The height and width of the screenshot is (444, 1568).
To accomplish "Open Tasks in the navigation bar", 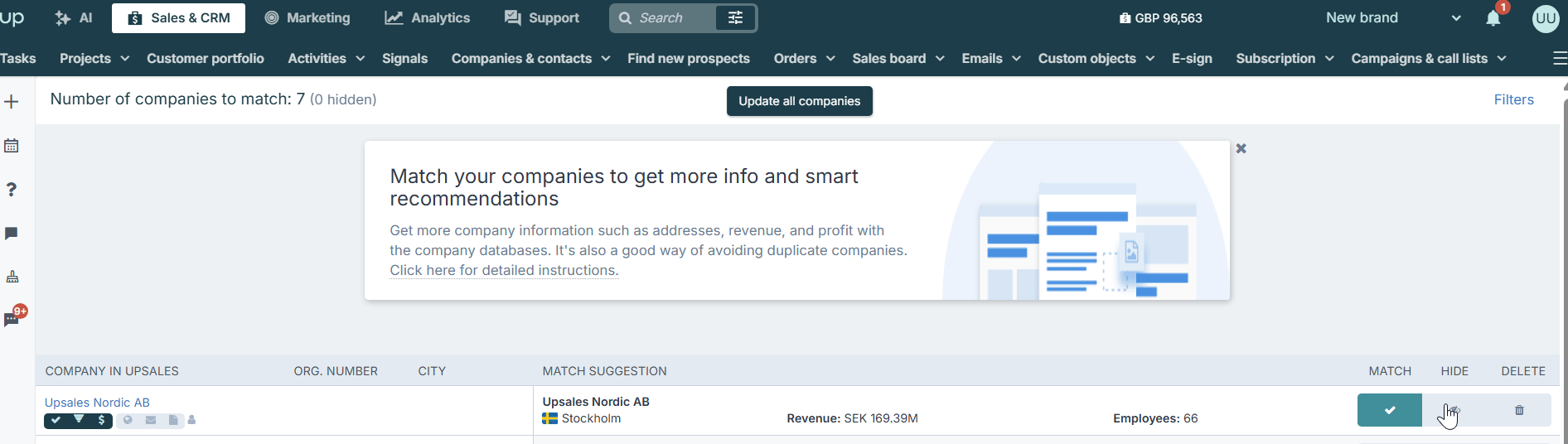I will coord(17,58).
